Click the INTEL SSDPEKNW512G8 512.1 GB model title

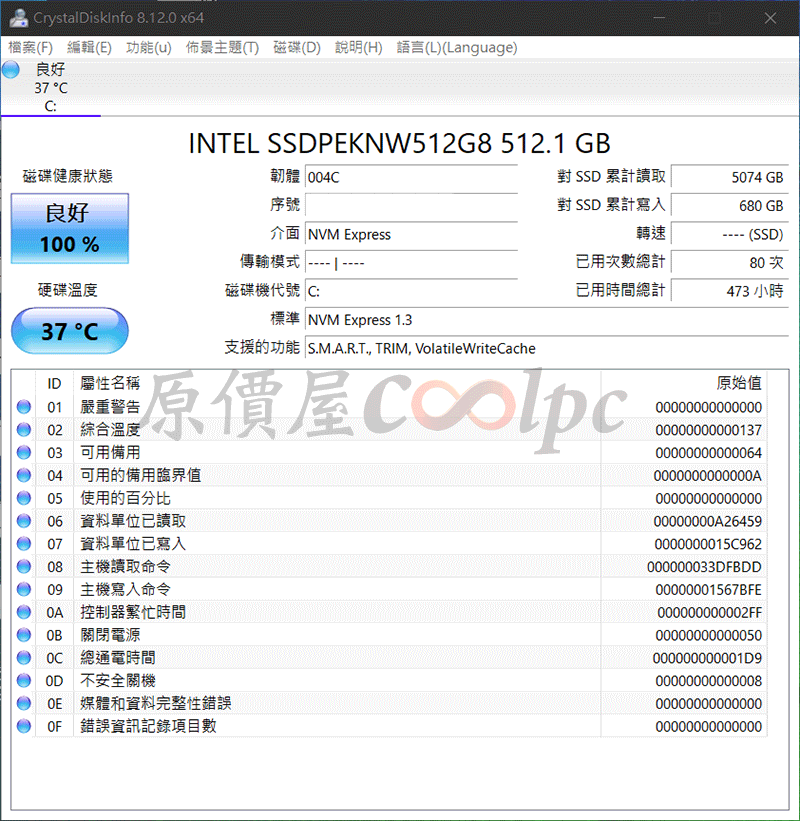399,143
